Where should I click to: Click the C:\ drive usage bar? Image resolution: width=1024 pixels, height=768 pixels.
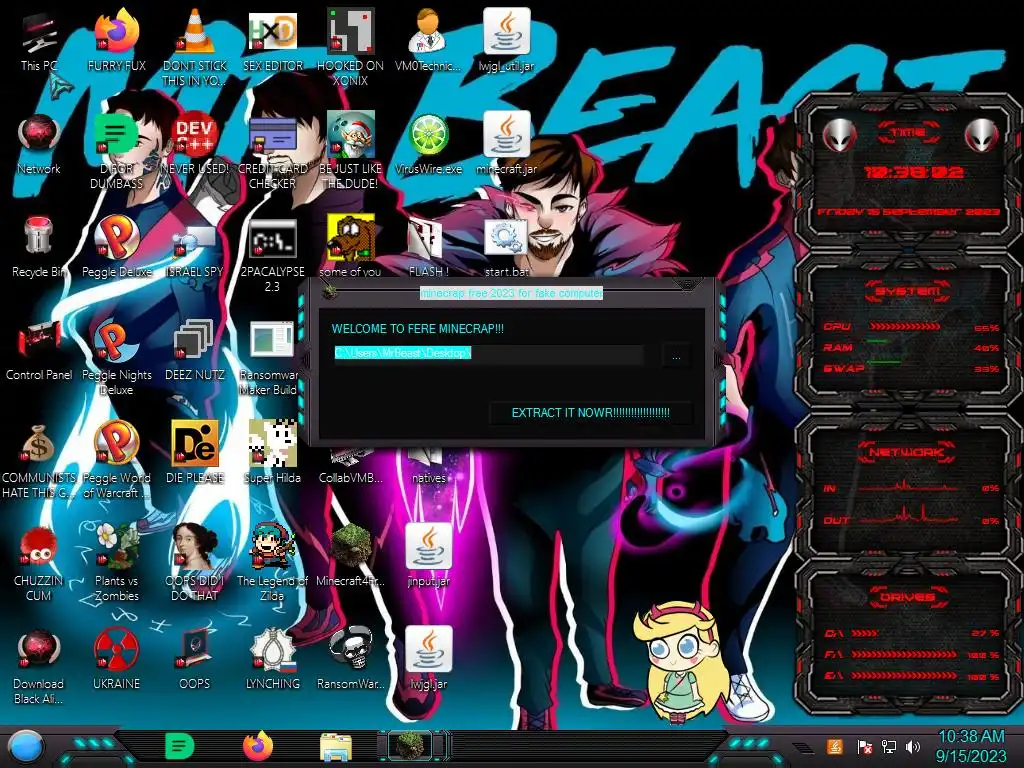point(865,633)
